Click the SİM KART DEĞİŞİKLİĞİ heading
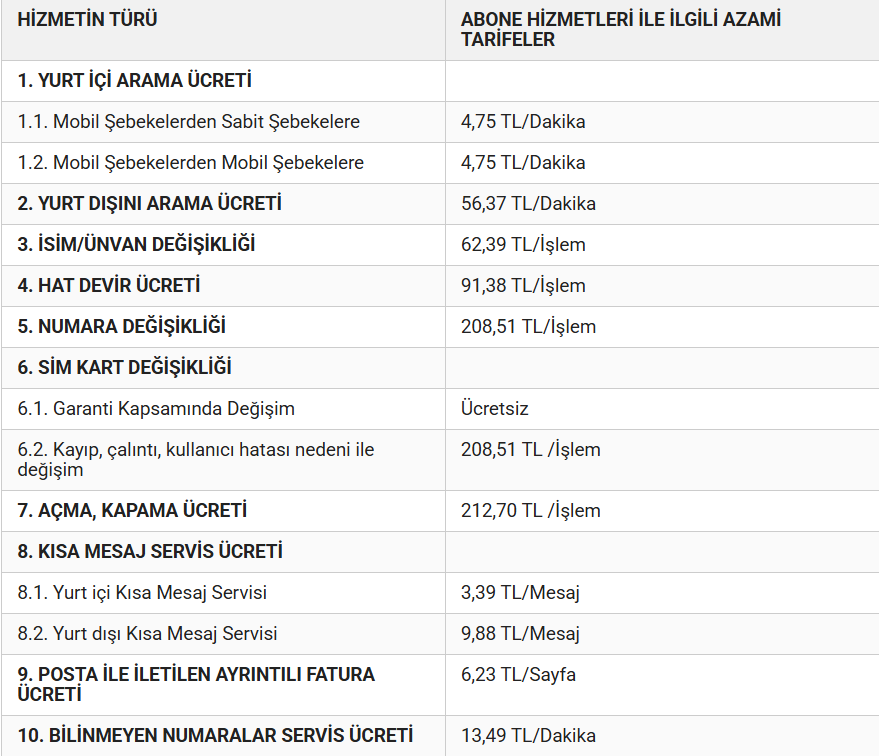The width and height of the screenshot is (879, 756). point(125,368)
